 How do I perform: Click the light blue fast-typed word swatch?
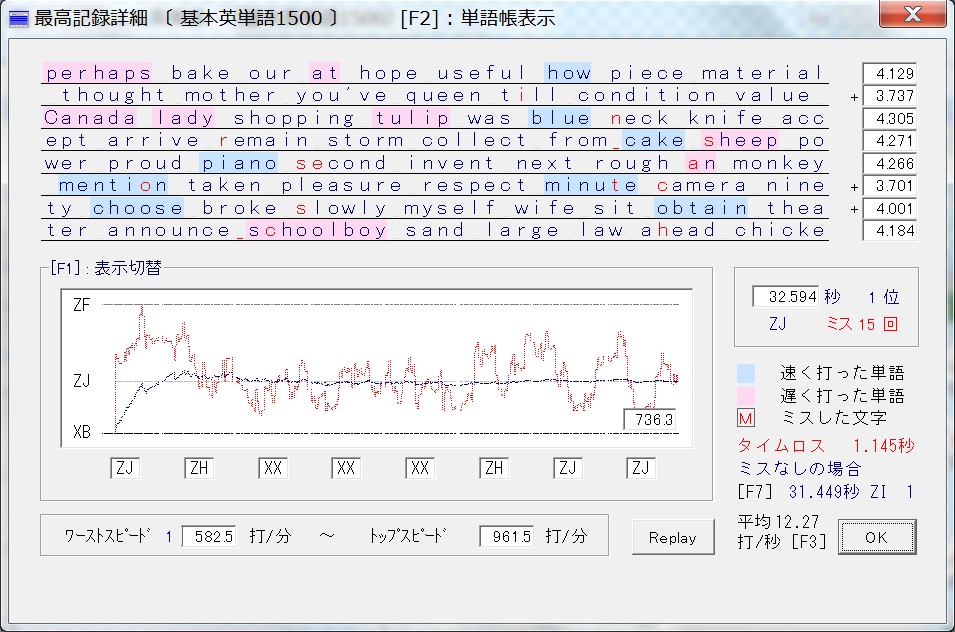click(746, 373)
